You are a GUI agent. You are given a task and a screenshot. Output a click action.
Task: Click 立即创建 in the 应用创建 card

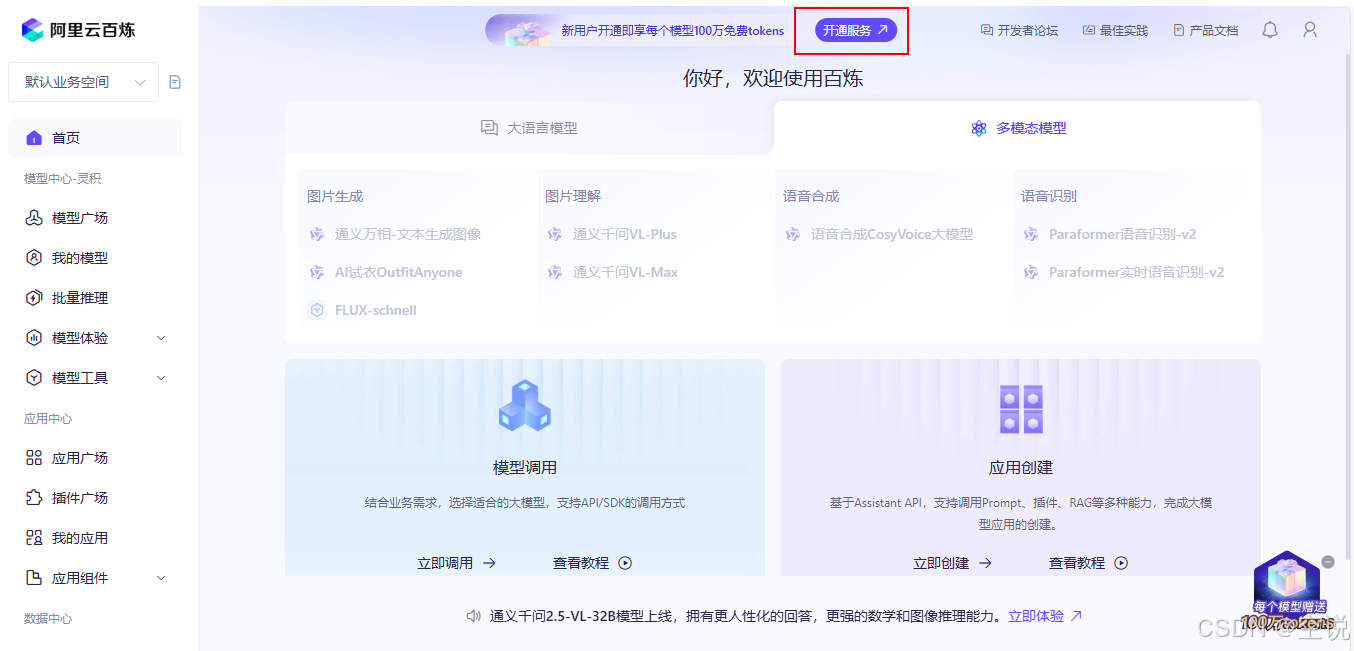[x=952, y=563]
